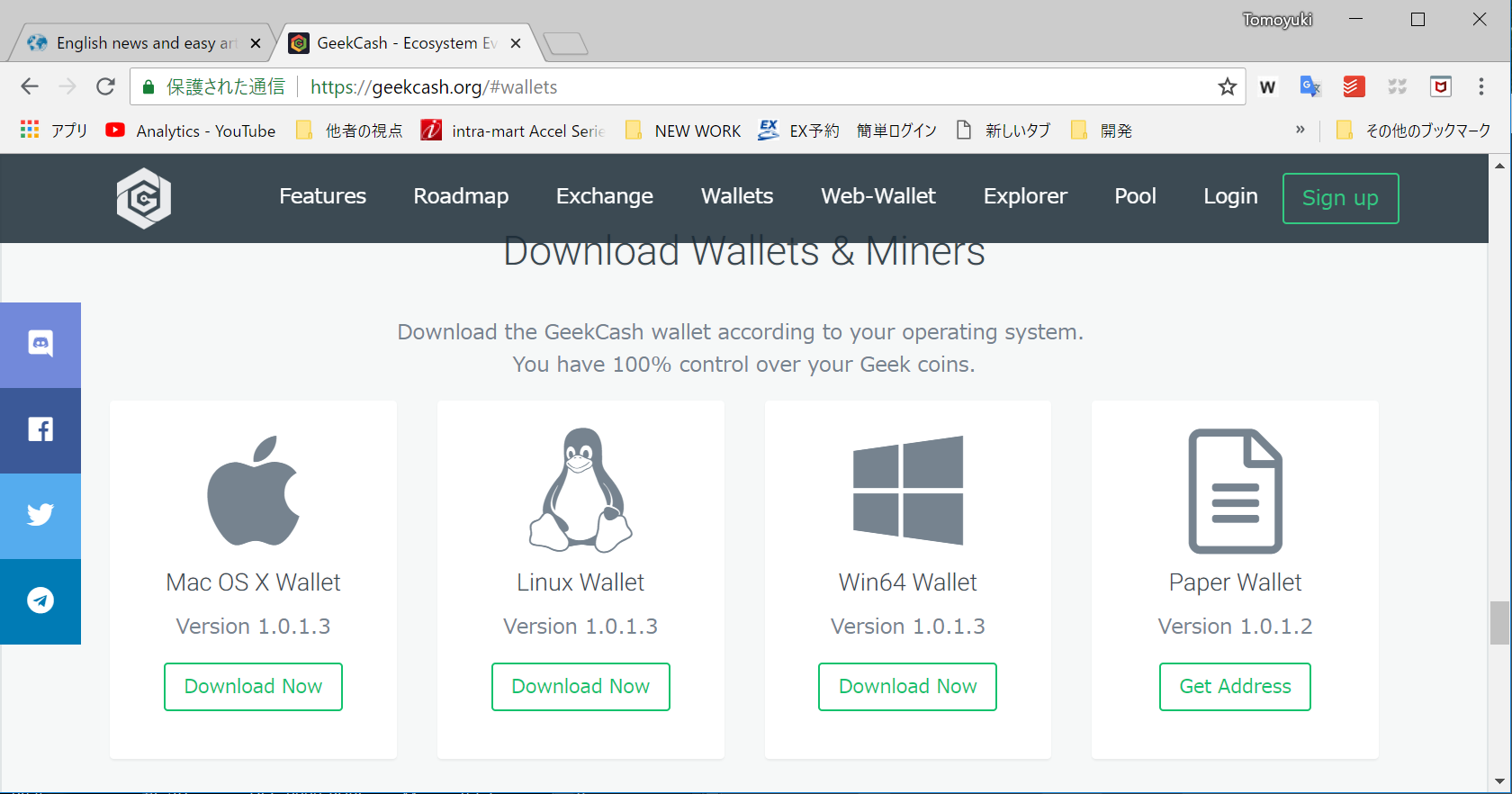Image resolution: width=1512 pixels, height=794 pixels.
Task: Download the Mac OS X Wallet
Action: (x=253, y=687)
